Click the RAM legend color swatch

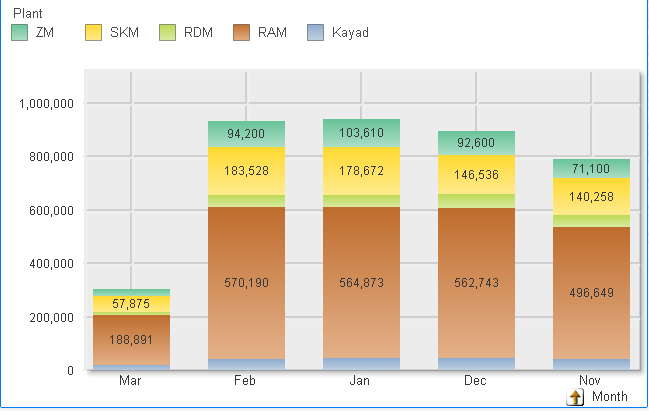coord(241,33)
